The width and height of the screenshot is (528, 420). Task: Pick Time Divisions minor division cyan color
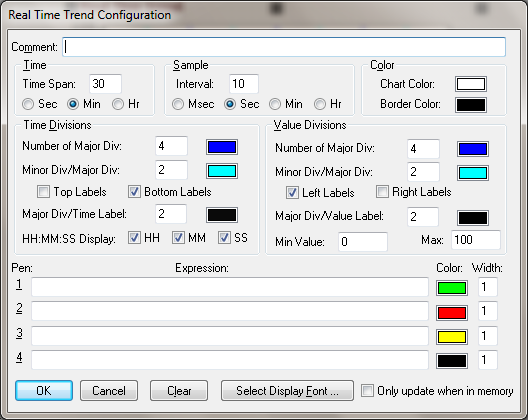coord(222,171)
